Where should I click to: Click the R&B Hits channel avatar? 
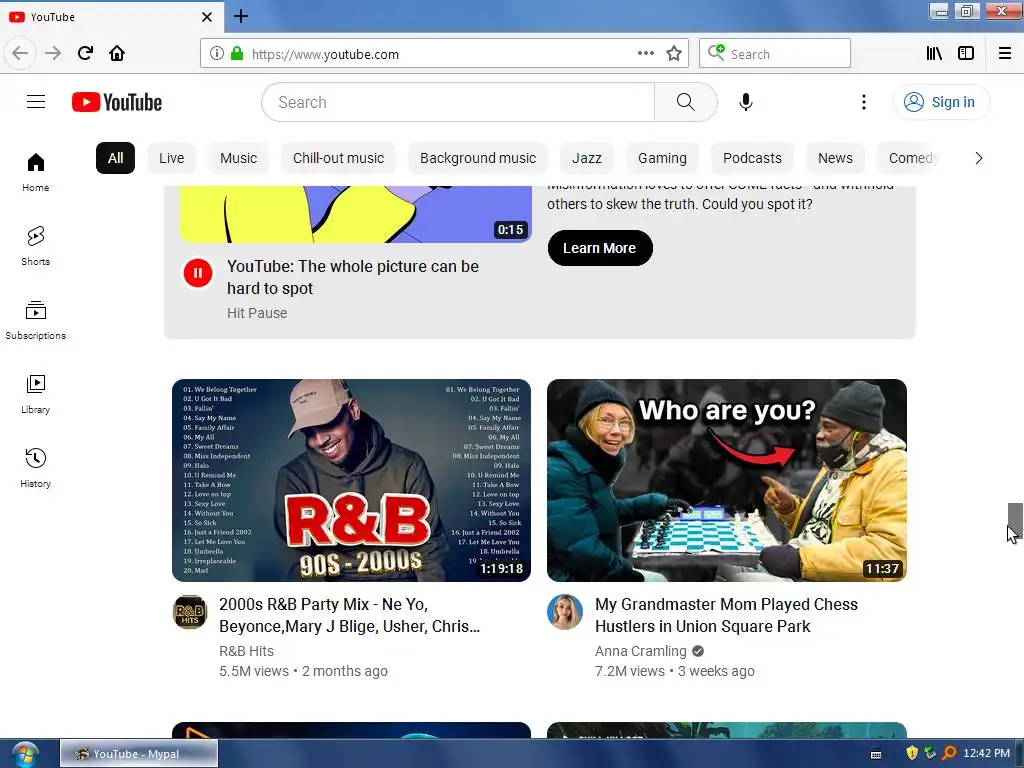click(x=190, y=612)
